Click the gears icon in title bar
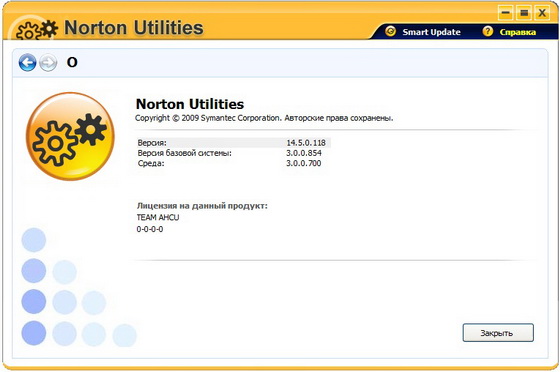Viewport: 560px width, 372px height. [37, 30]
